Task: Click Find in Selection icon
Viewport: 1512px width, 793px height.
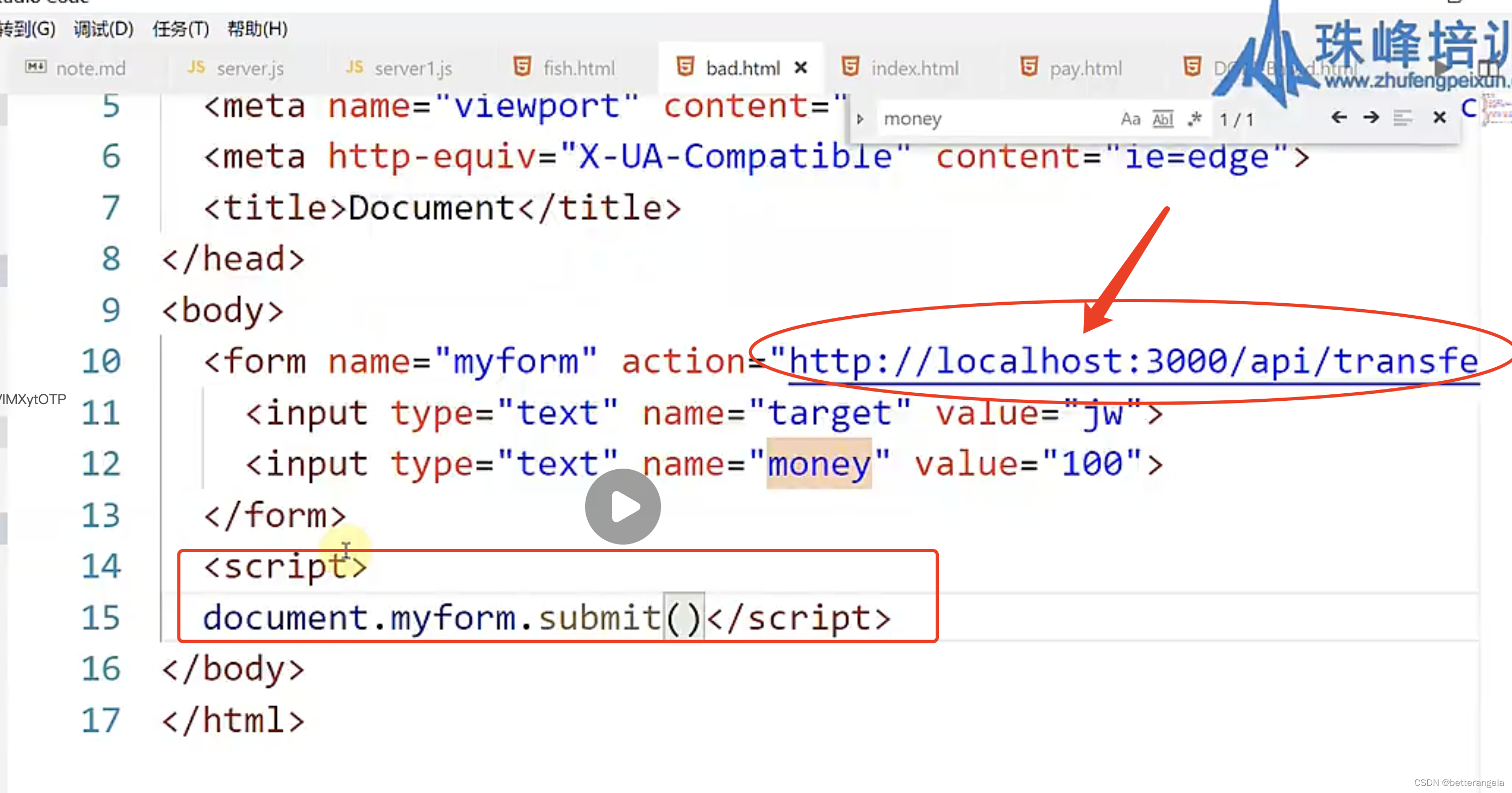Action: click(1403, 118)
